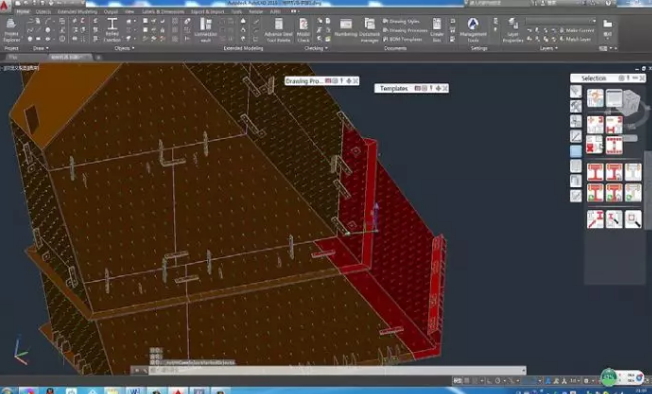The height and width of the screenshot is (394, 652).
Task: Open the Advance Steel Tool Palette
Action: 278,30
